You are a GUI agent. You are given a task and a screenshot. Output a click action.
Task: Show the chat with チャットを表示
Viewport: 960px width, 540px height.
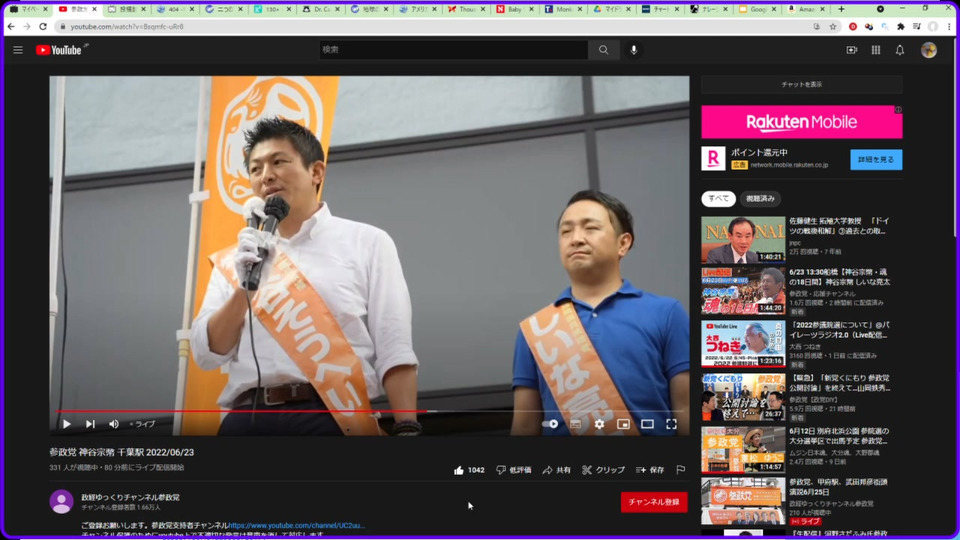801,84
